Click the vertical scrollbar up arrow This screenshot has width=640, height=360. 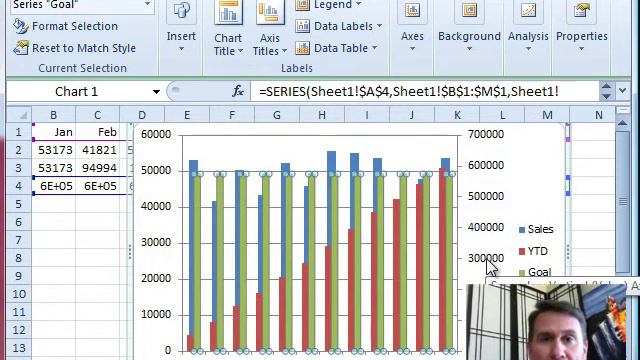(x=622, y=123)
